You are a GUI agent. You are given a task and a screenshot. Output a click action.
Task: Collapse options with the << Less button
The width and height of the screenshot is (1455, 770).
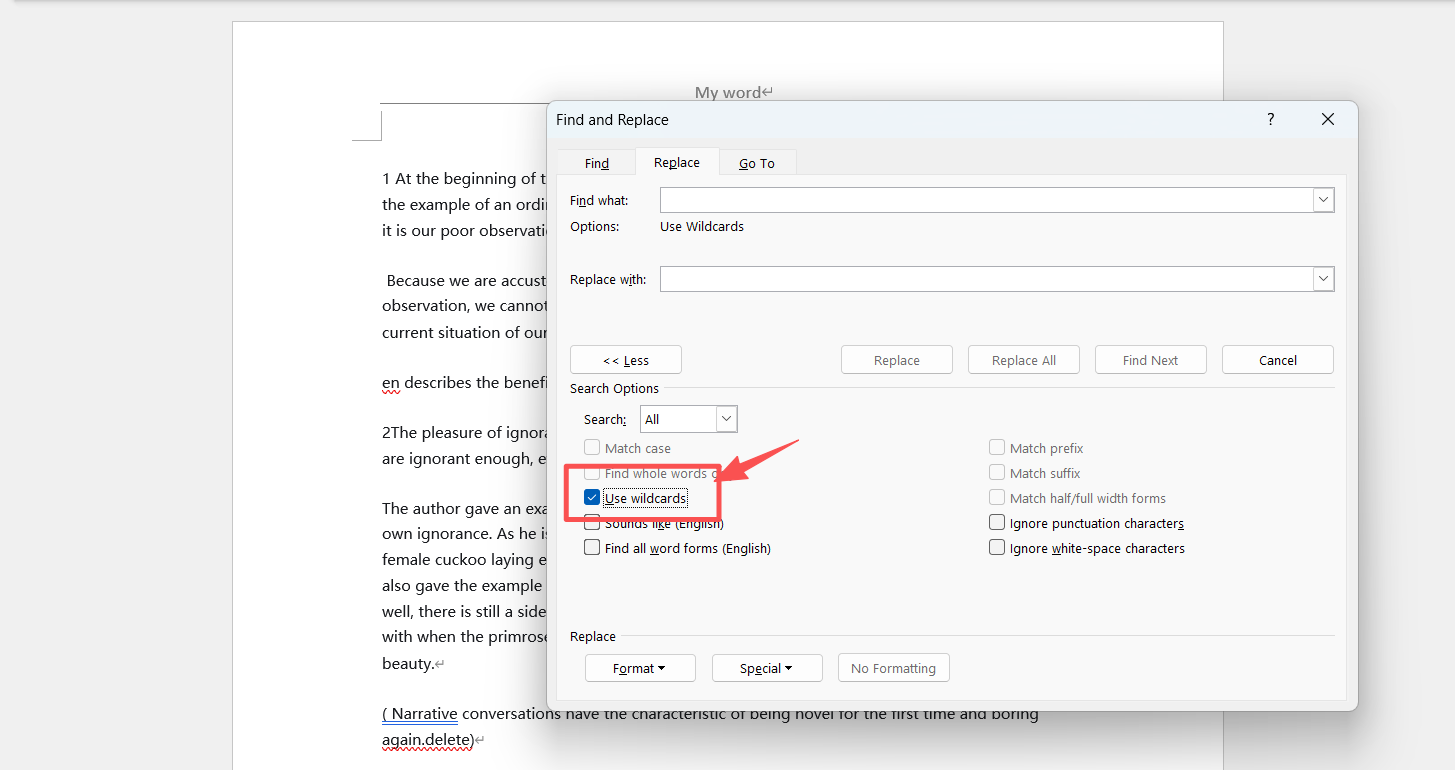[626, 360]
